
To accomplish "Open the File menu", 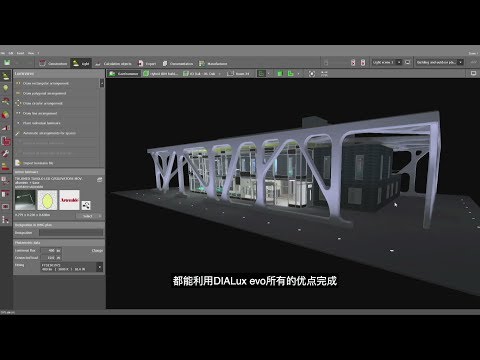I will (x=3, y=53).
